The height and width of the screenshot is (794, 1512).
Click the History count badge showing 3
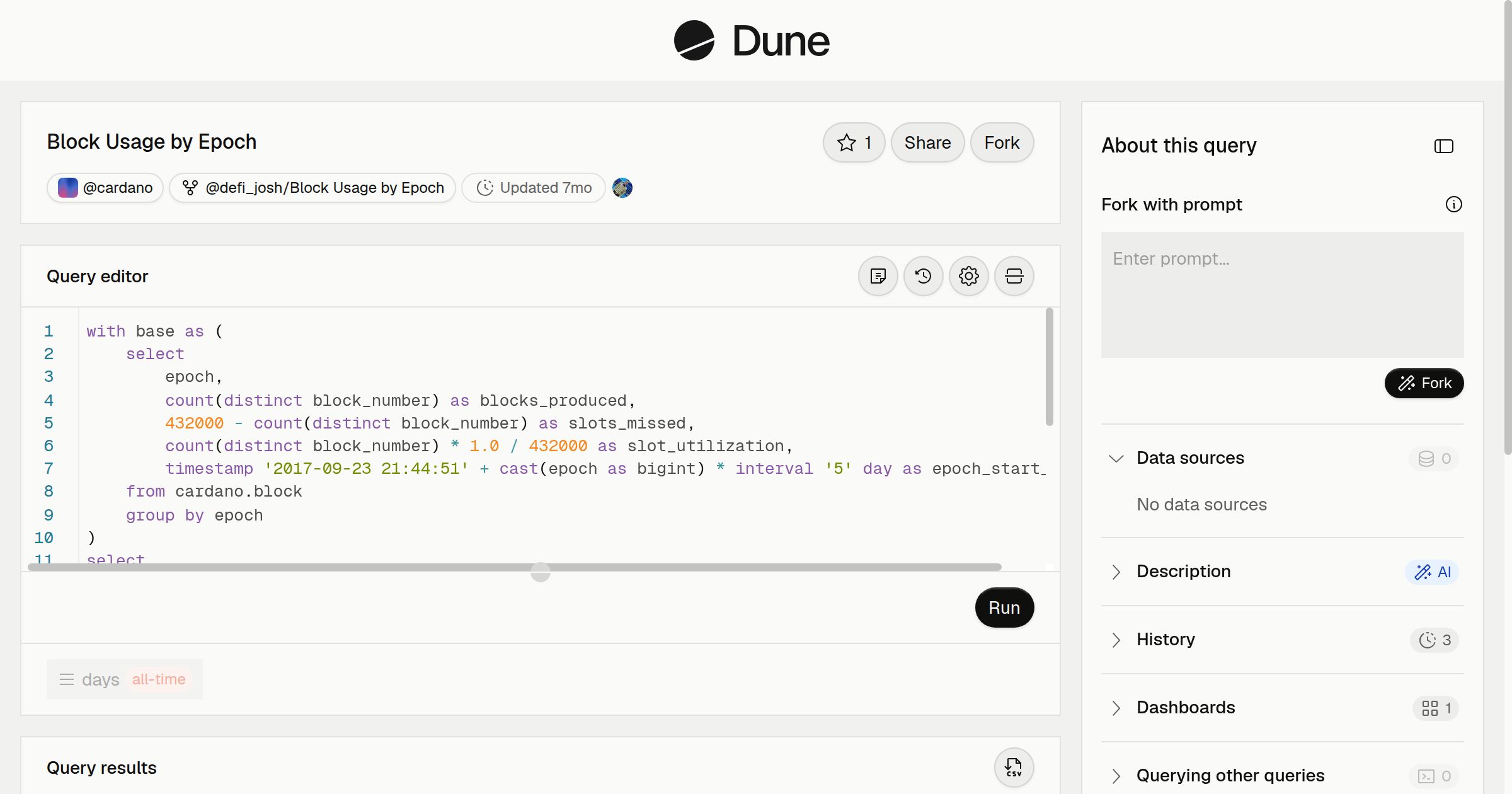(x=1435, y=640)
